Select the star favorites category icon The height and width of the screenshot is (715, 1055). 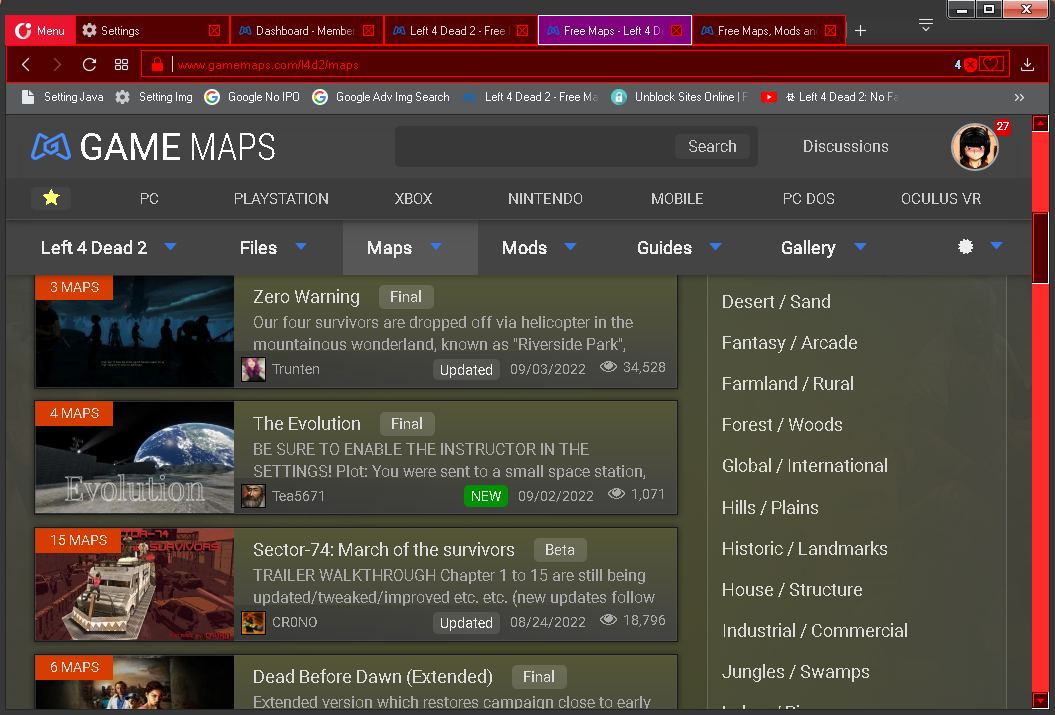(51, 198)
